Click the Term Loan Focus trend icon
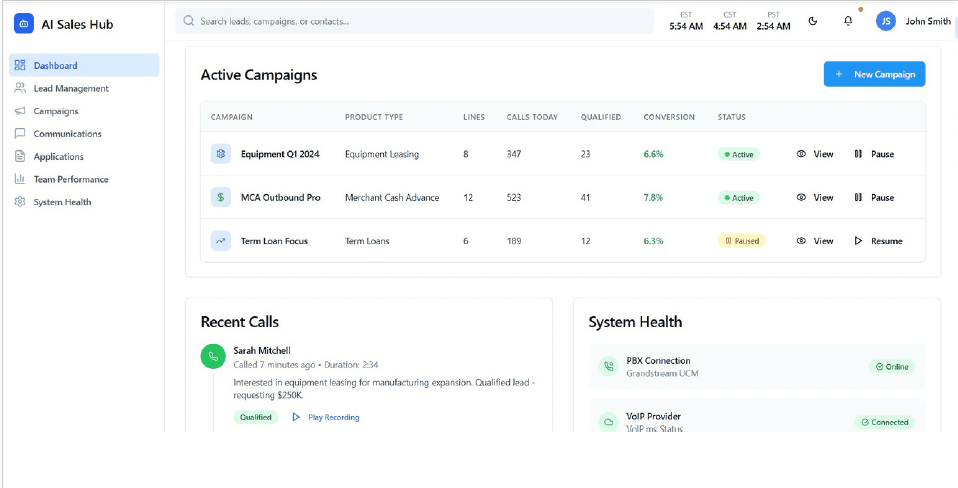 point(220,241)
